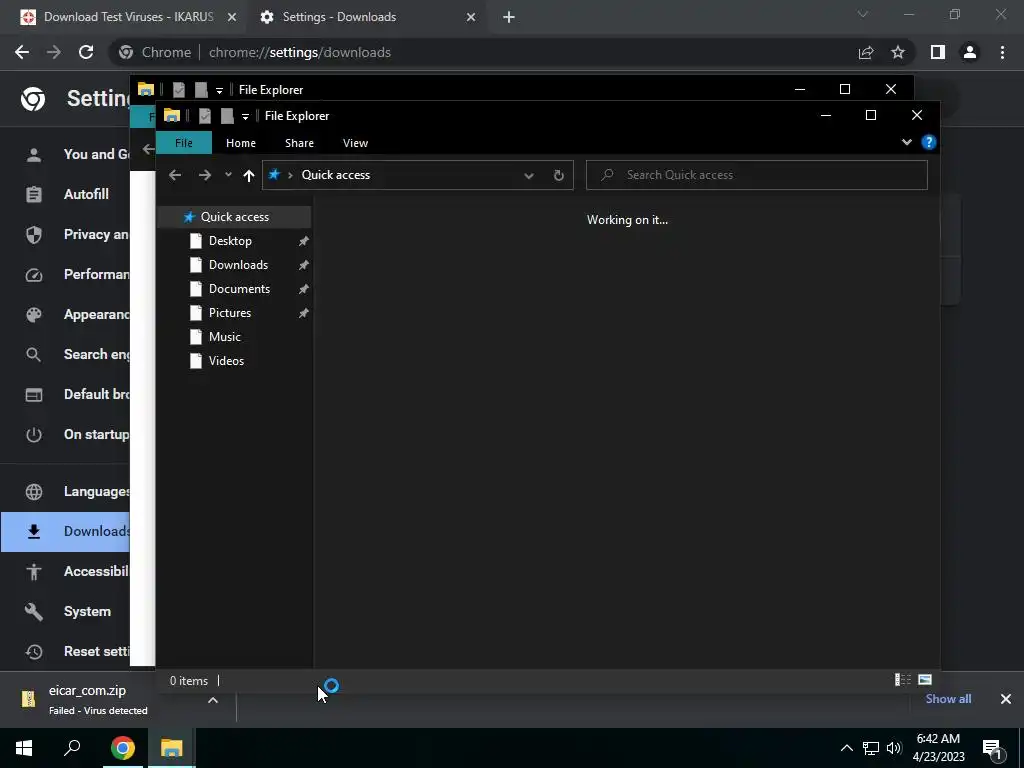Open recent locations dropdown arrow
This screenshot has width=1024, height=768.
coord(228,174)
